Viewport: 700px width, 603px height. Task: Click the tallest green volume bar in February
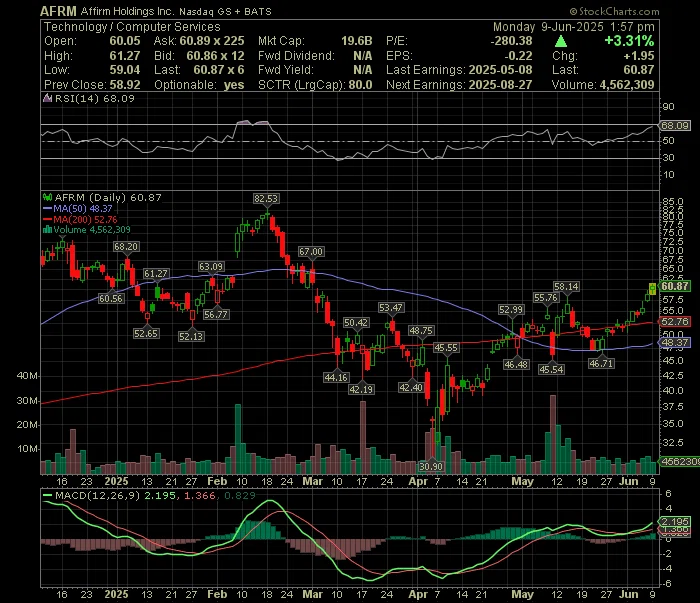click(x=238, y=439)
